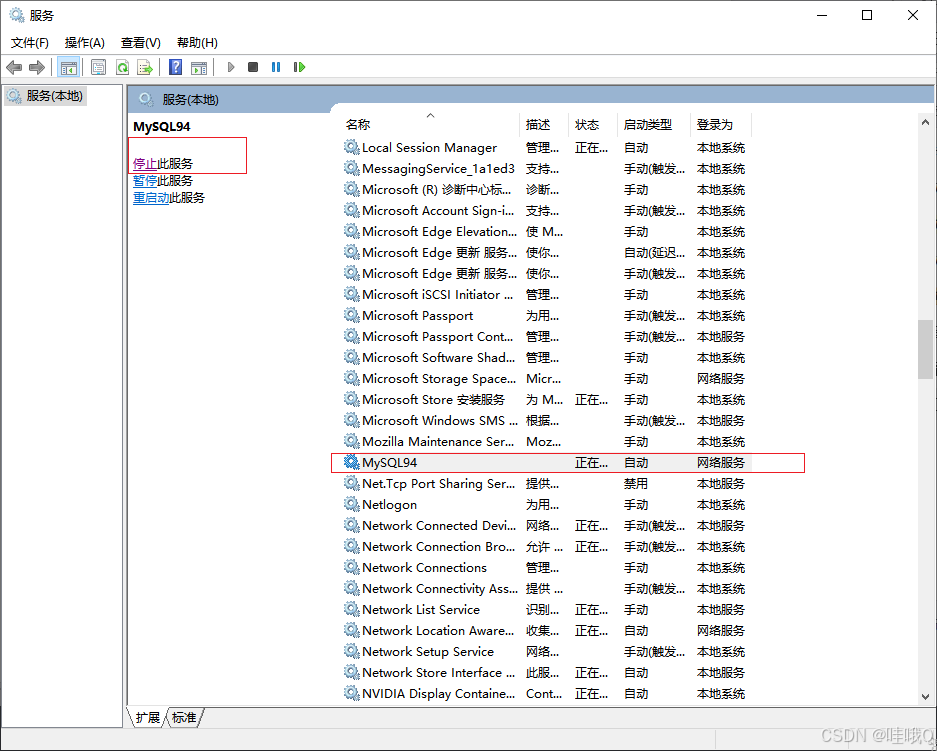The width and height of the screenshot is (937, 751).
Task: Open the 操作(A) menu
Action: point(84,42)
